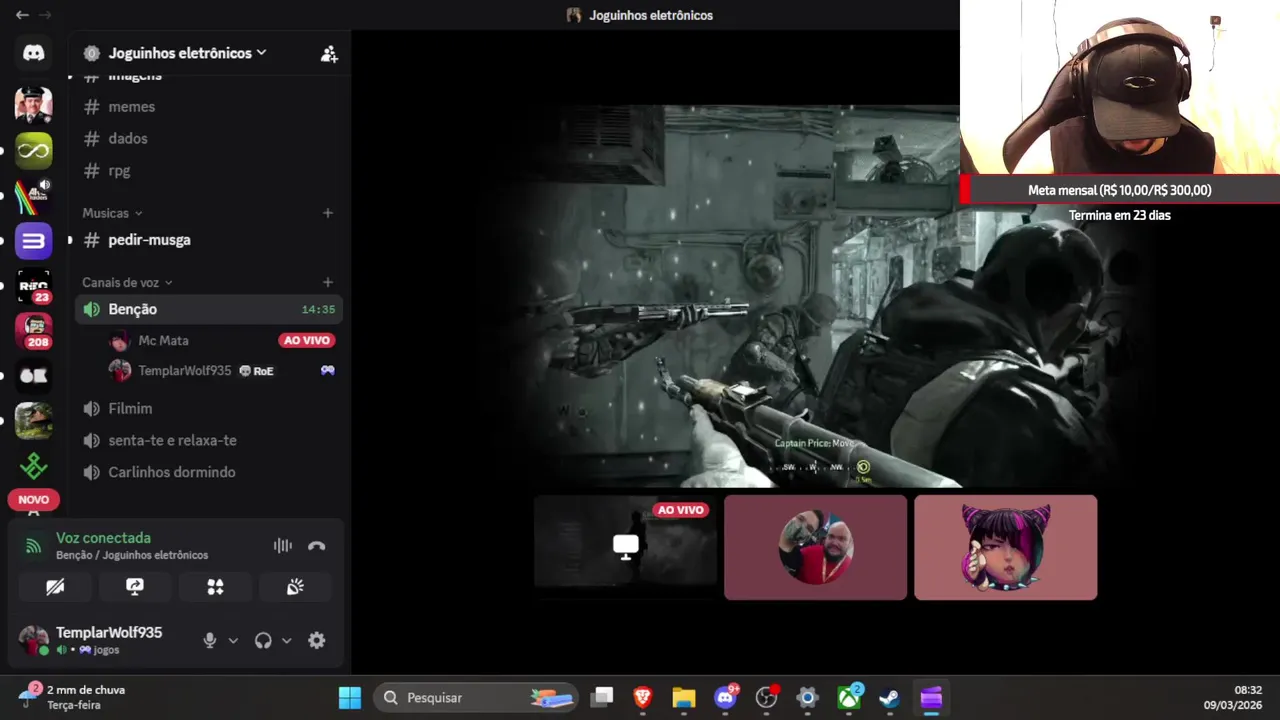Join the Filmim voice channel

(x=209, y=408)
